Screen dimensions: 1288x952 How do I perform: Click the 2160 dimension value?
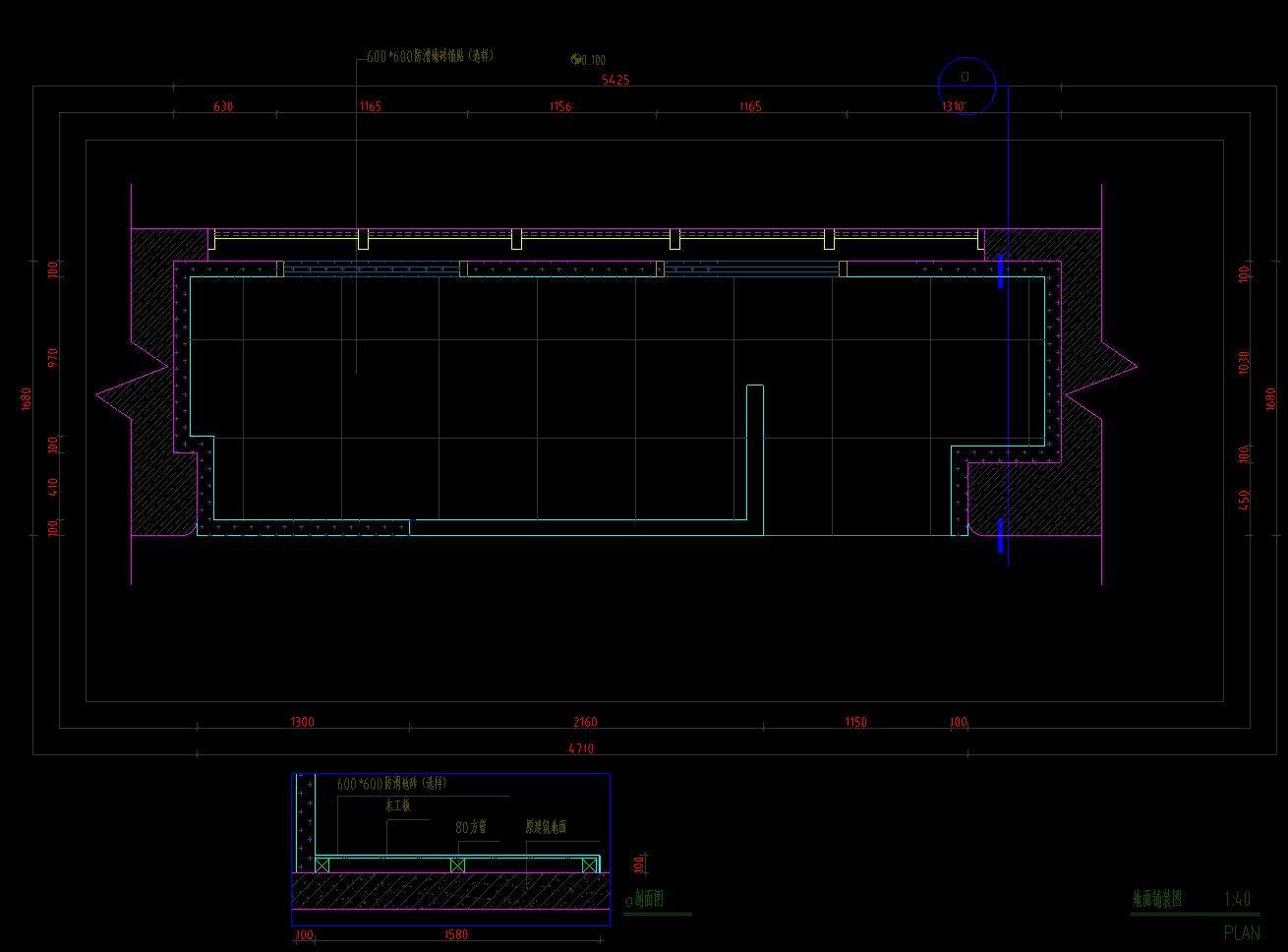584,722
